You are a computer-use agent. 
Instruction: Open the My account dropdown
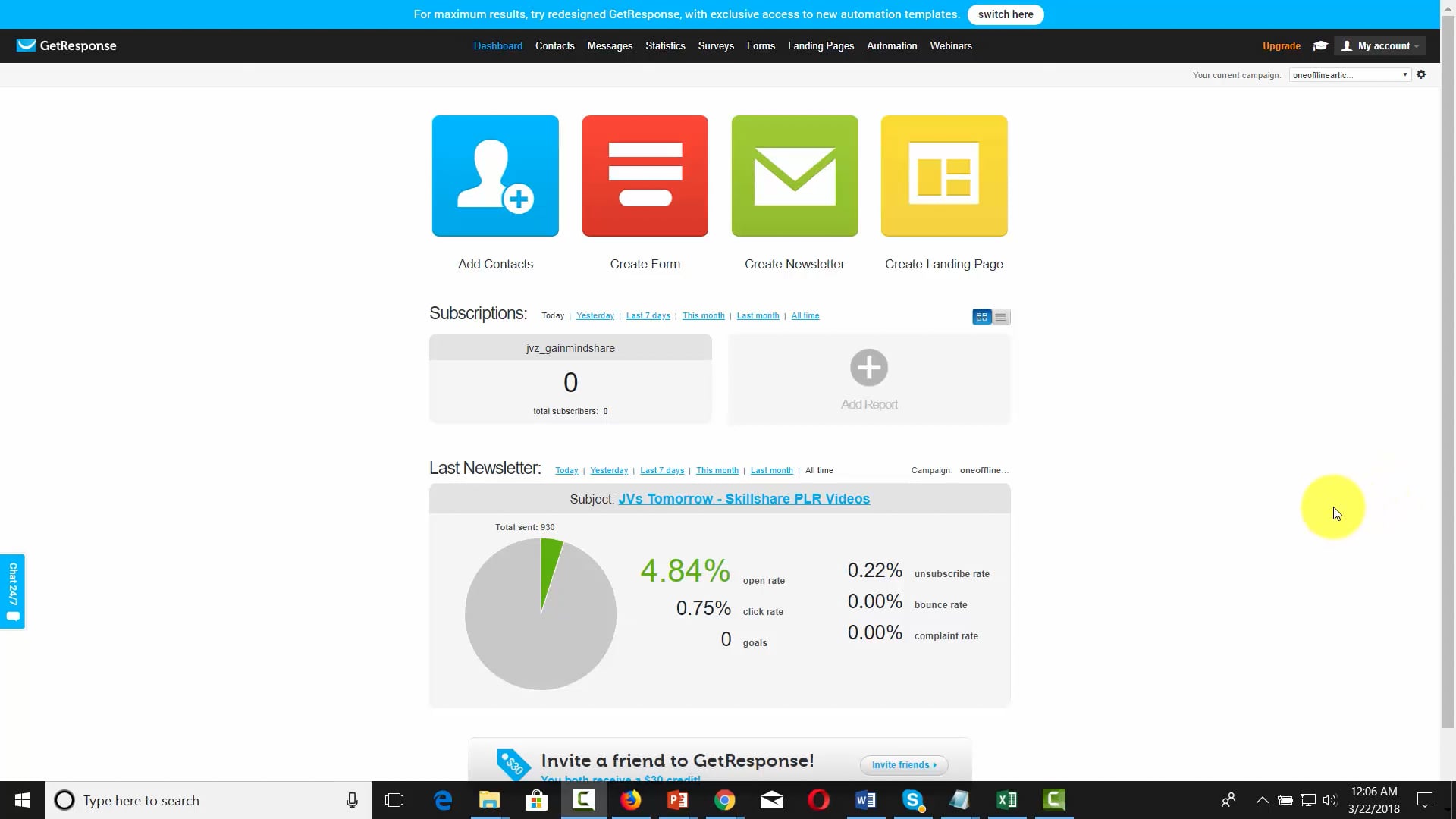coord(1380,46)
